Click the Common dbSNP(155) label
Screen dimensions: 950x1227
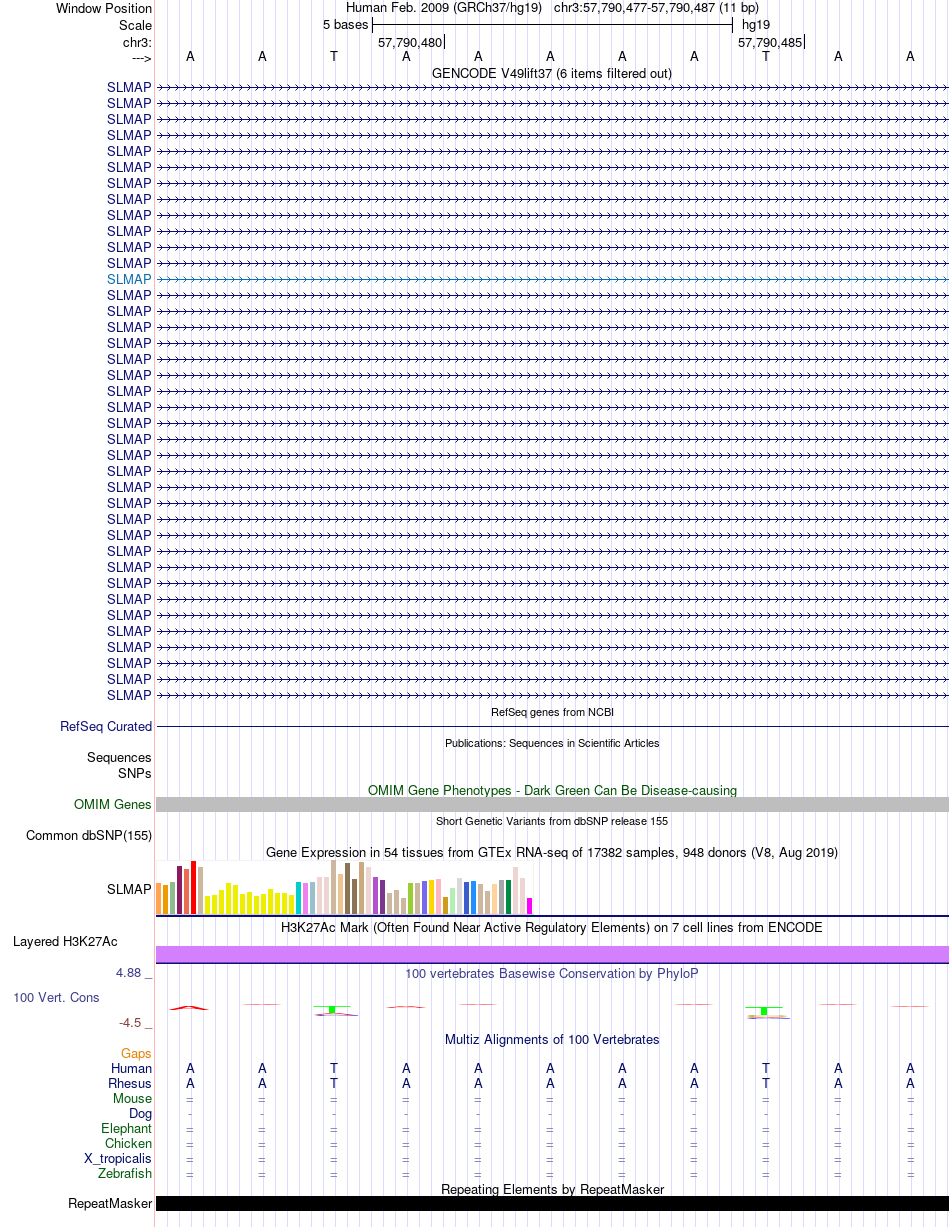point(89,835)
